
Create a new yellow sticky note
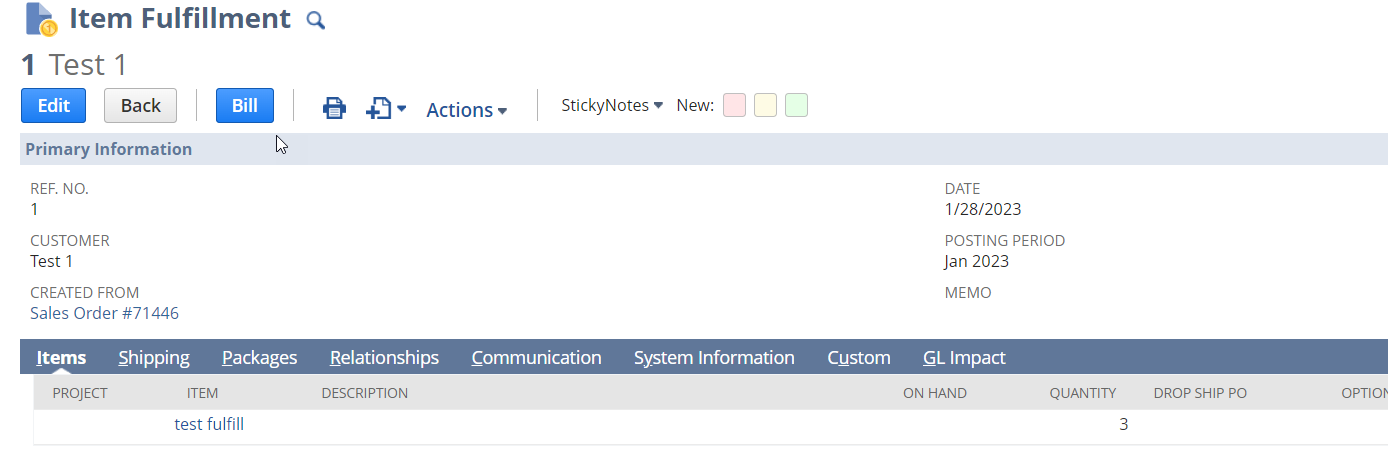765,105
